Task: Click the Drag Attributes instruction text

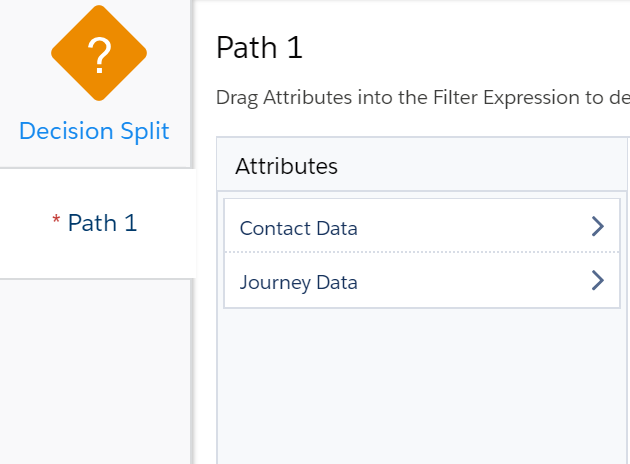Action: tap(423, 98)
